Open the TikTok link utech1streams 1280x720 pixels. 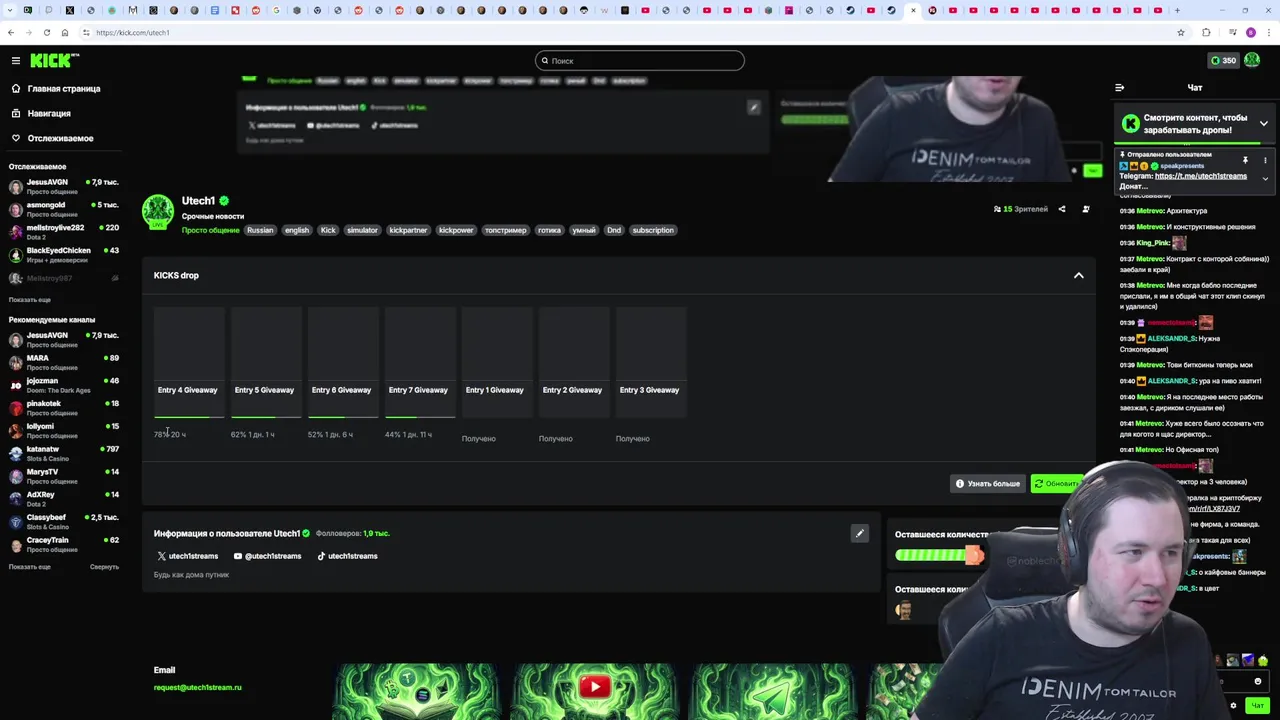346,556
